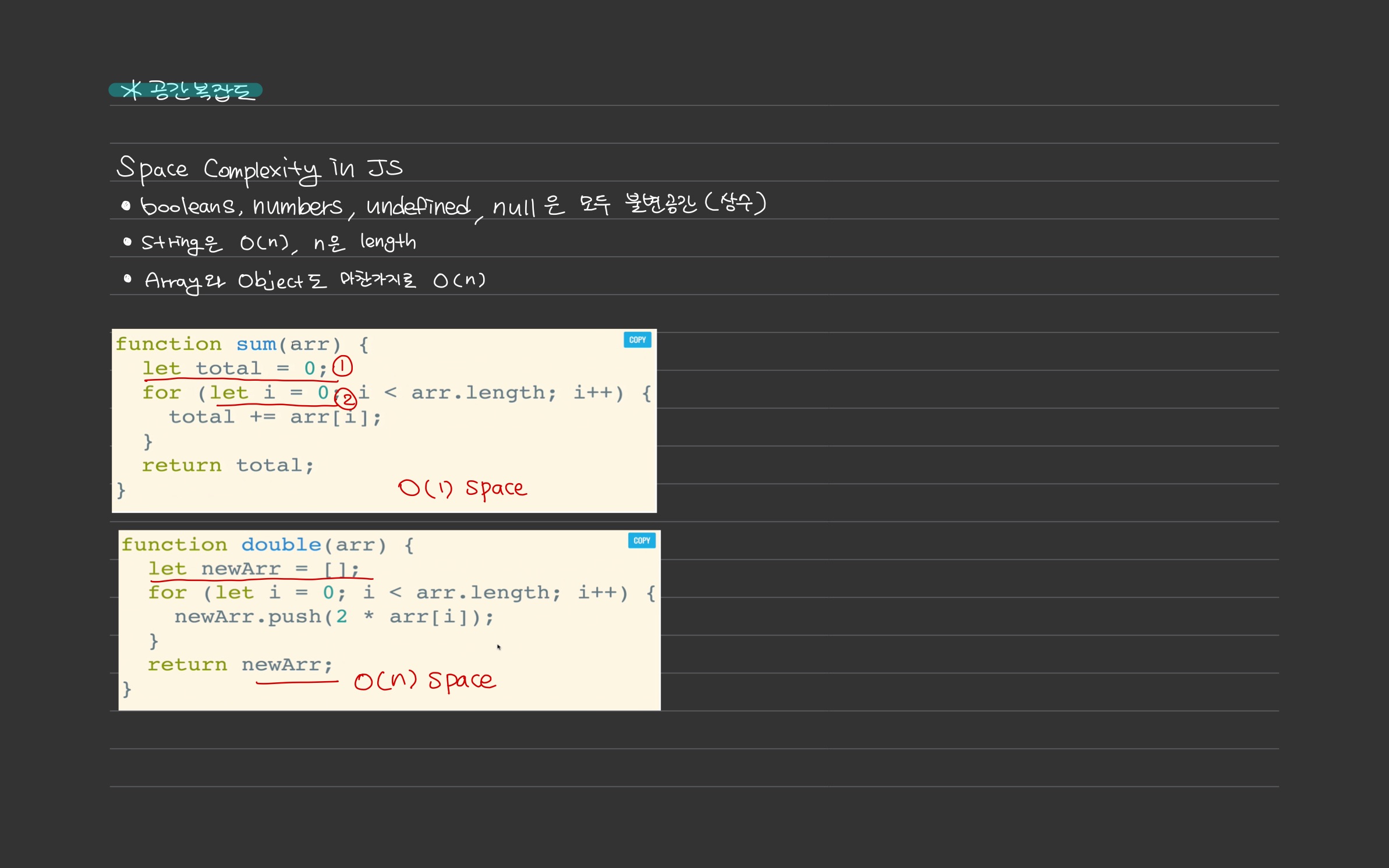This screenshot has height=868, width=1389.
Task: Click COPY button on double function snippet
Action: (641, 541)
